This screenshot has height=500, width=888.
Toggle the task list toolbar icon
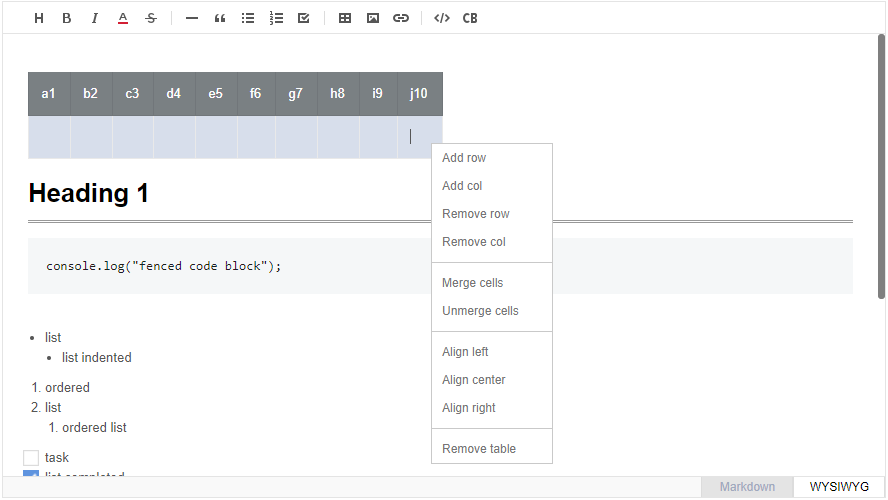(x=304, y=18)
